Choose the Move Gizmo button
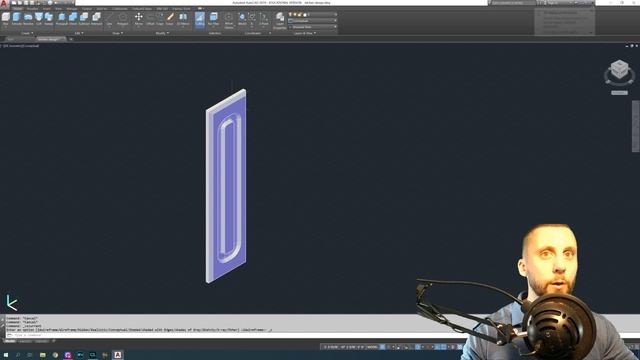Image resolution: width=640 pixels, height=360 pixels. (x=229, y=20)
